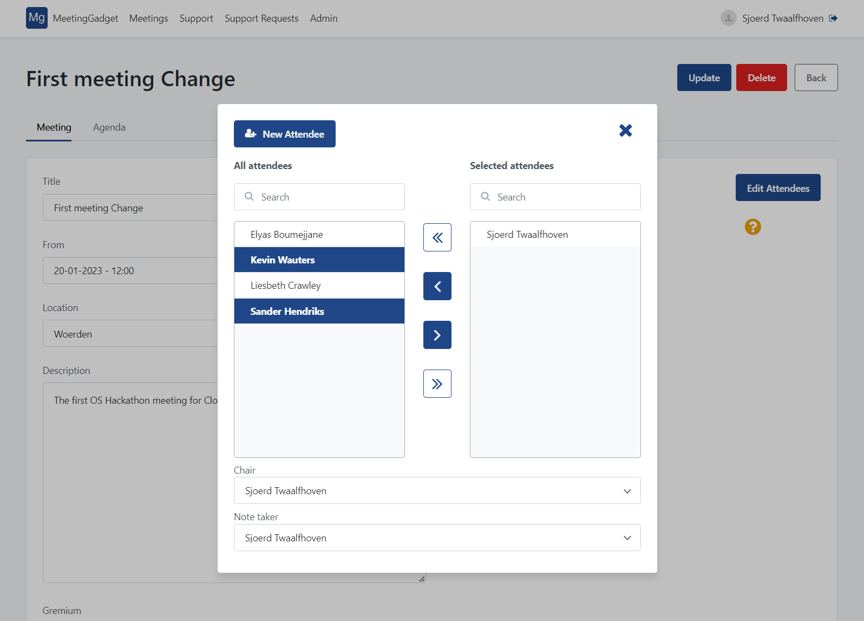The height and width of the screenshot is (621, 864).
Task: Deselect Kevin Wauters in the attendees list
Action: 319,260
